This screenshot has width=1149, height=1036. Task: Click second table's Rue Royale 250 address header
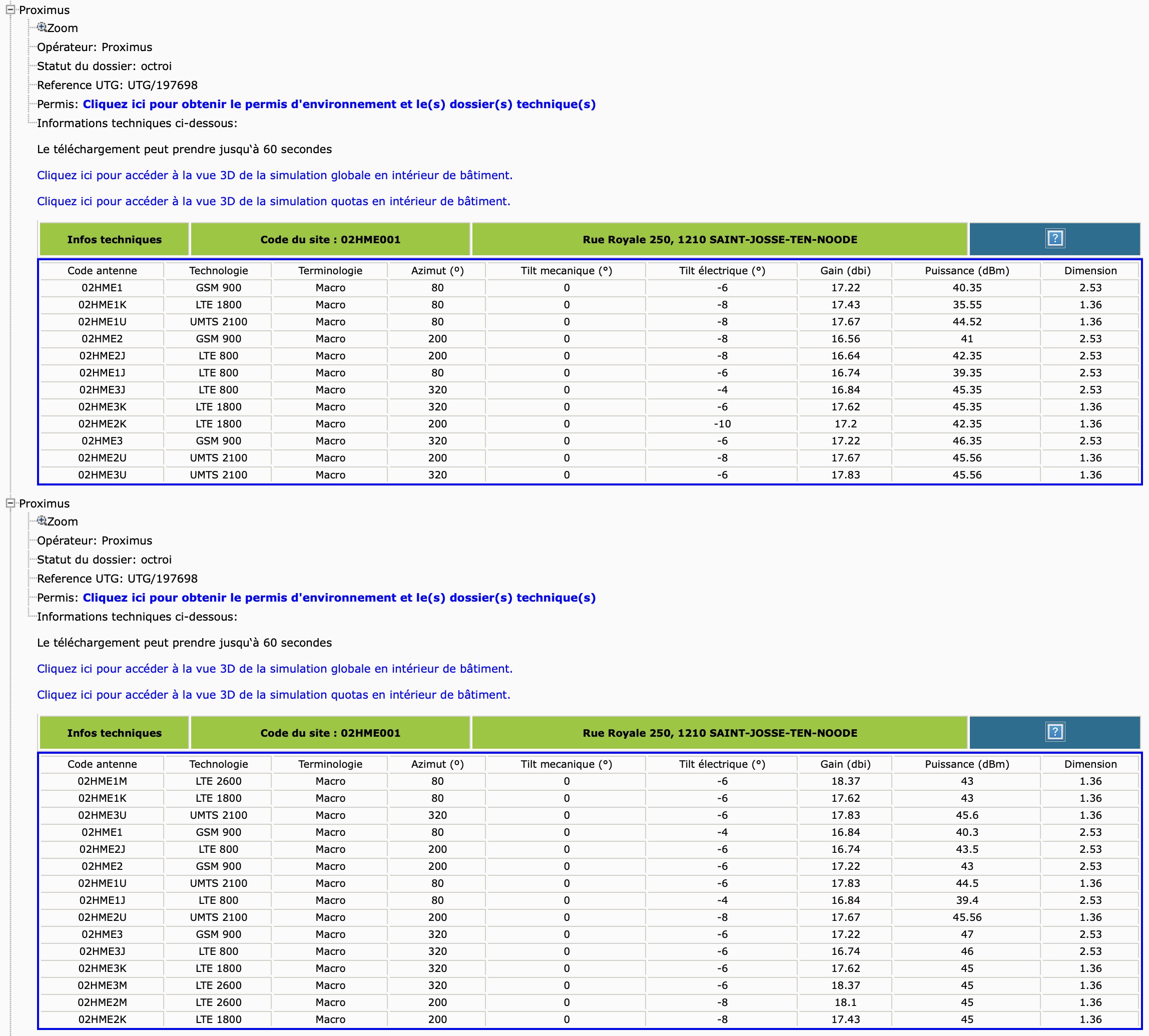(x=719, y=733)
